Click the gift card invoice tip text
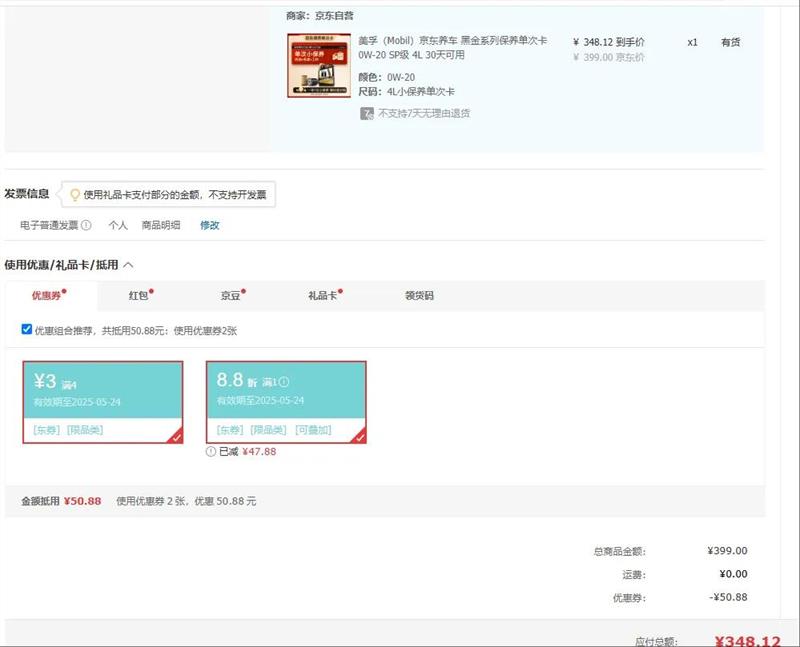Image resolution: width=800 pixels, height=647 pixels. pos(175,195)
